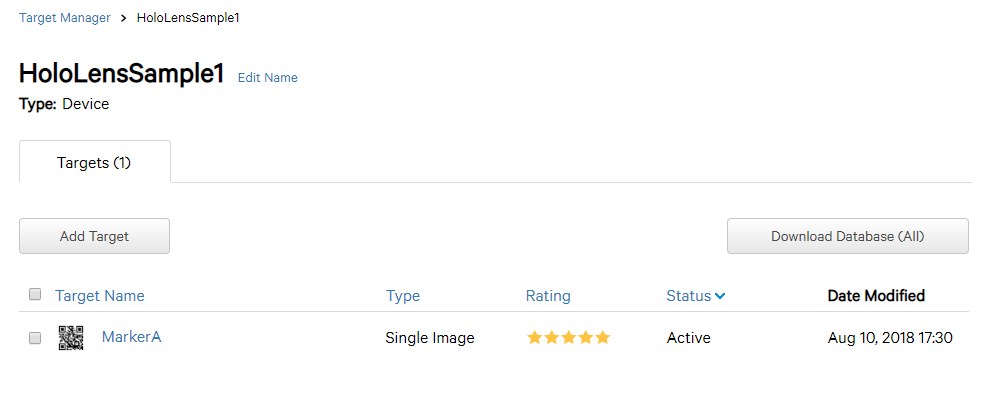Open the Targets (1) tab
This screenshot has width=984, height=418.
click(x=94, y=162)
